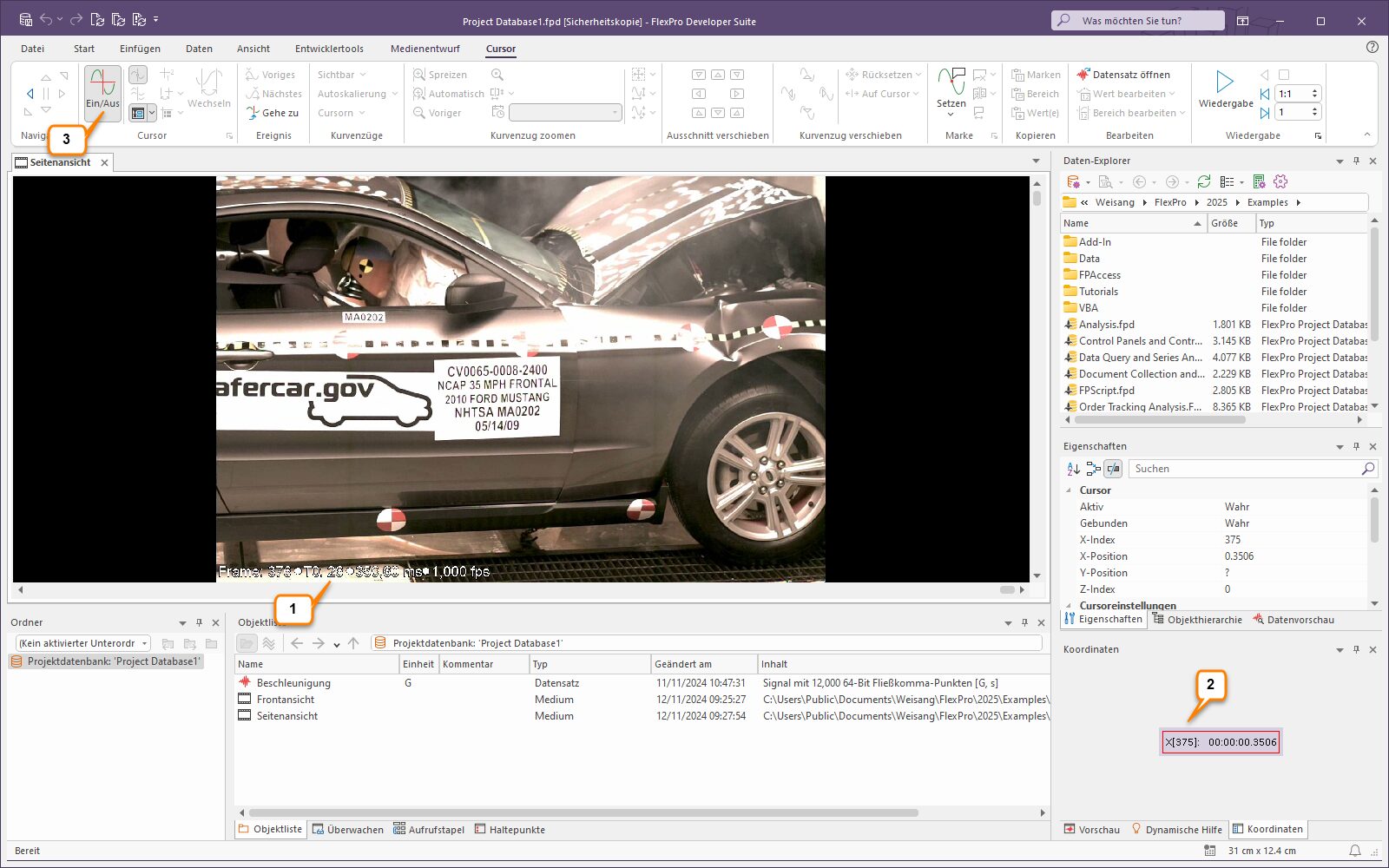1389x868 pixels.
Task: Collapse the Cursor property group
Action: coord(1069,490)
